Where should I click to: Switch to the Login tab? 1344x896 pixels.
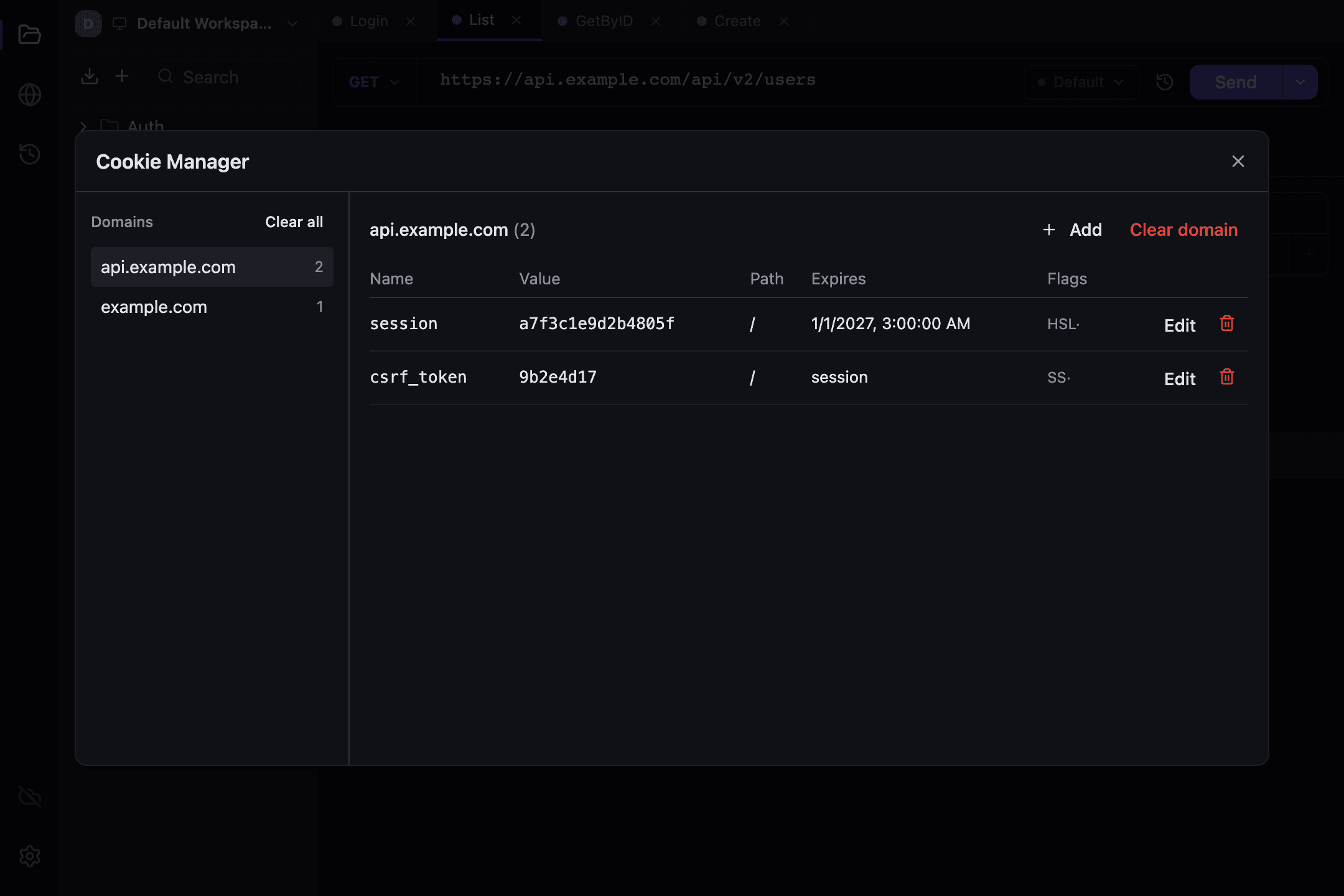pyautogui.click(x=368, y=21)
